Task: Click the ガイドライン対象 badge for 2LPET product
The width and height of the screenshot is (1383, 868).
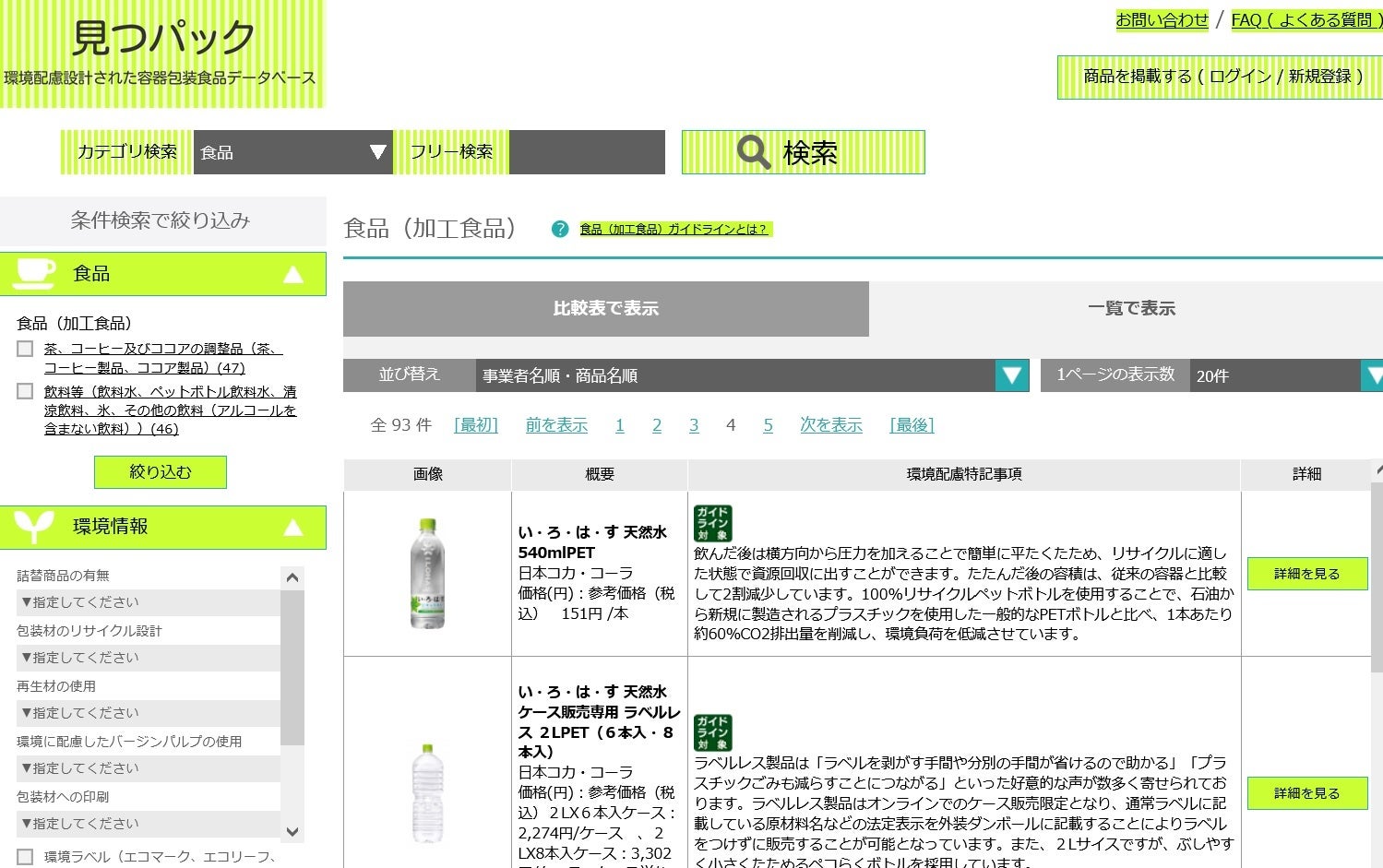Action: pyautogui.click(x=712, y=732)
